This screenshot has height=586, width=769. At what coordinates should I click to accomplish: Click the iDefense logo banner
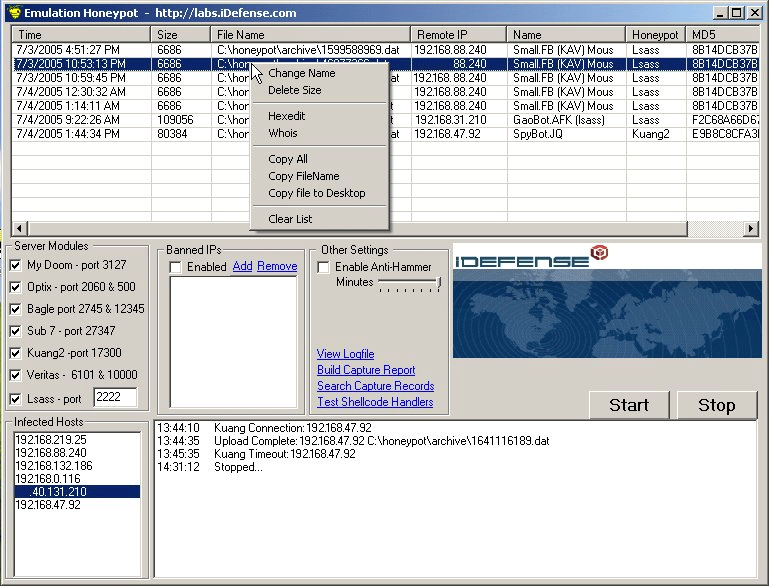606,301
